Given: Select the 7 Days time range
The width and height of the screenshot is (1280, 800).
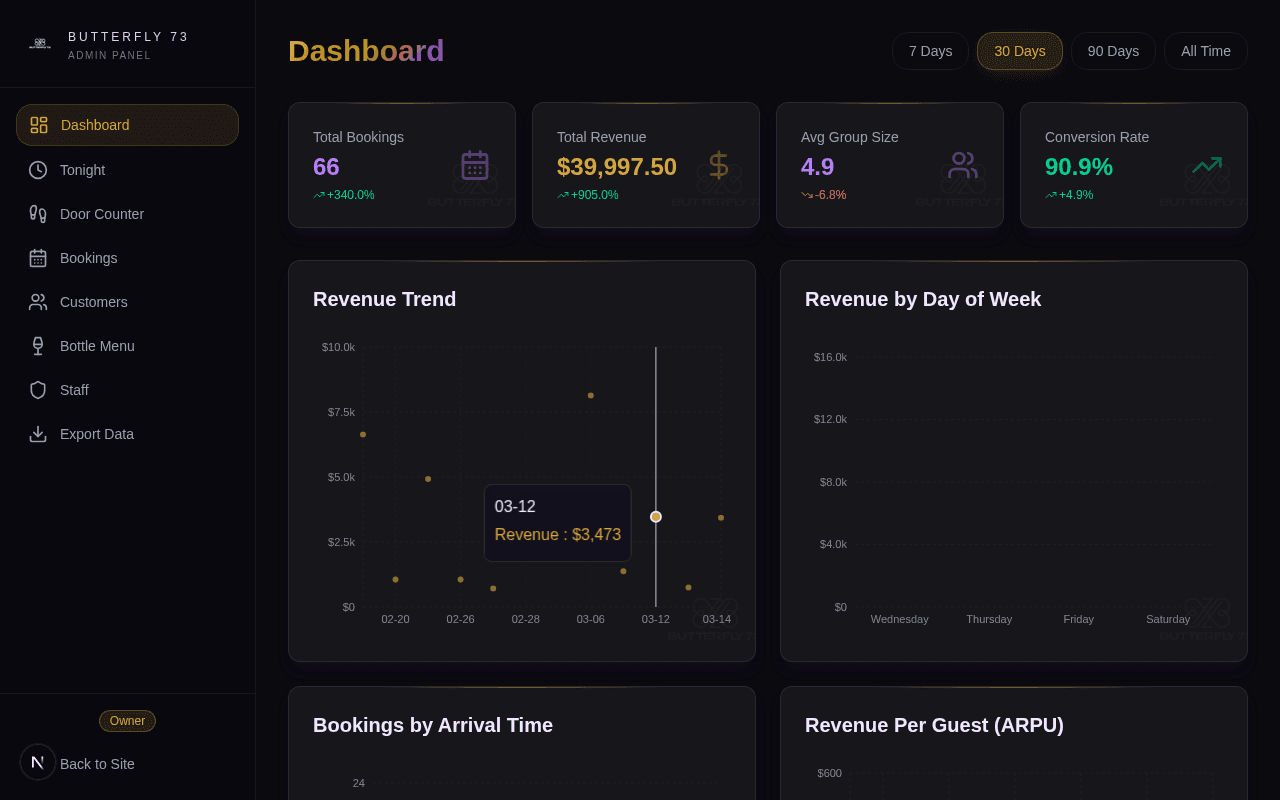Looking at the screenshot, I should [x=930, y=51].
